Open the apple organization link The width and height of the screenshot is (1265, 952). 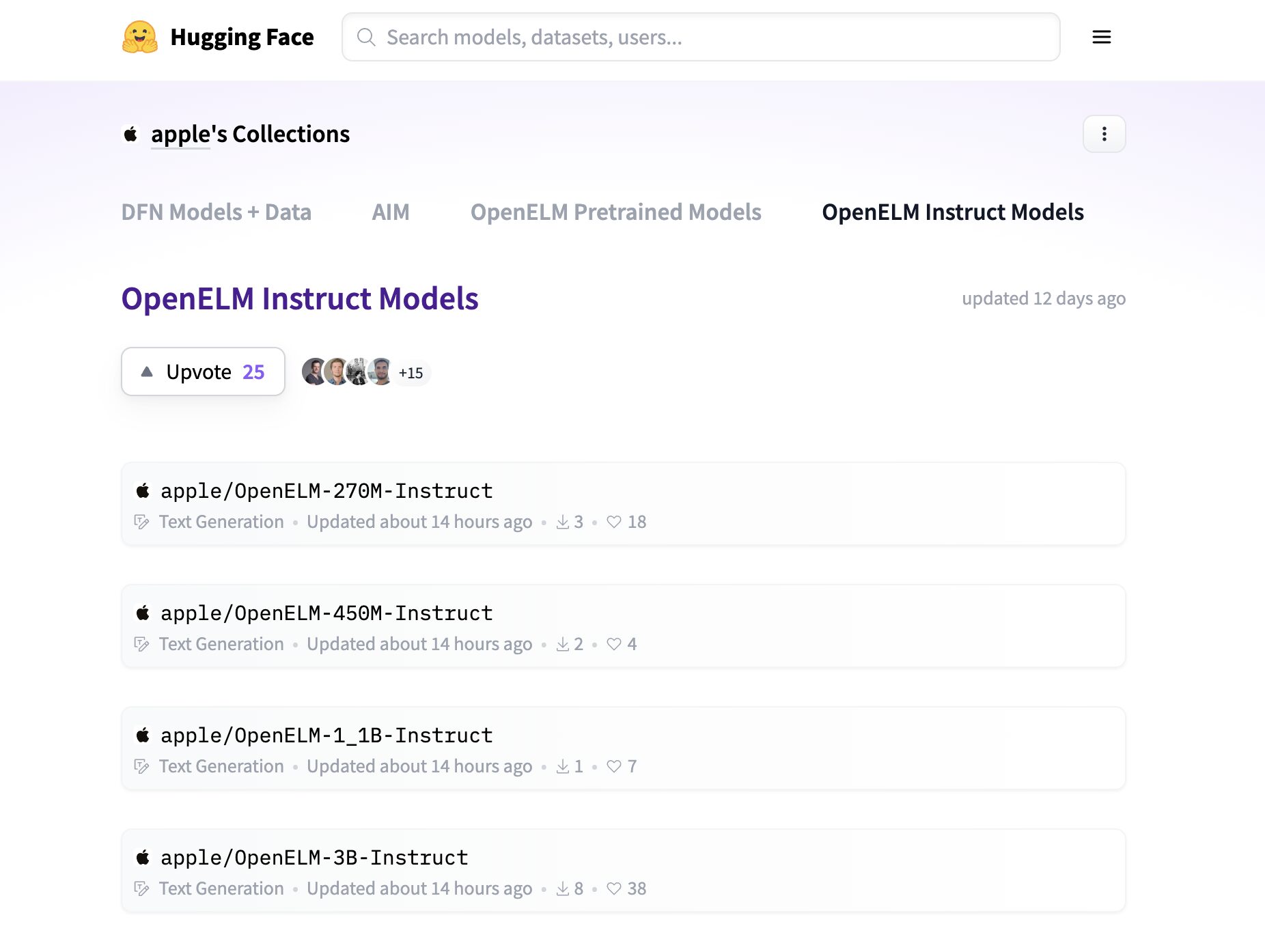(180, 134)
